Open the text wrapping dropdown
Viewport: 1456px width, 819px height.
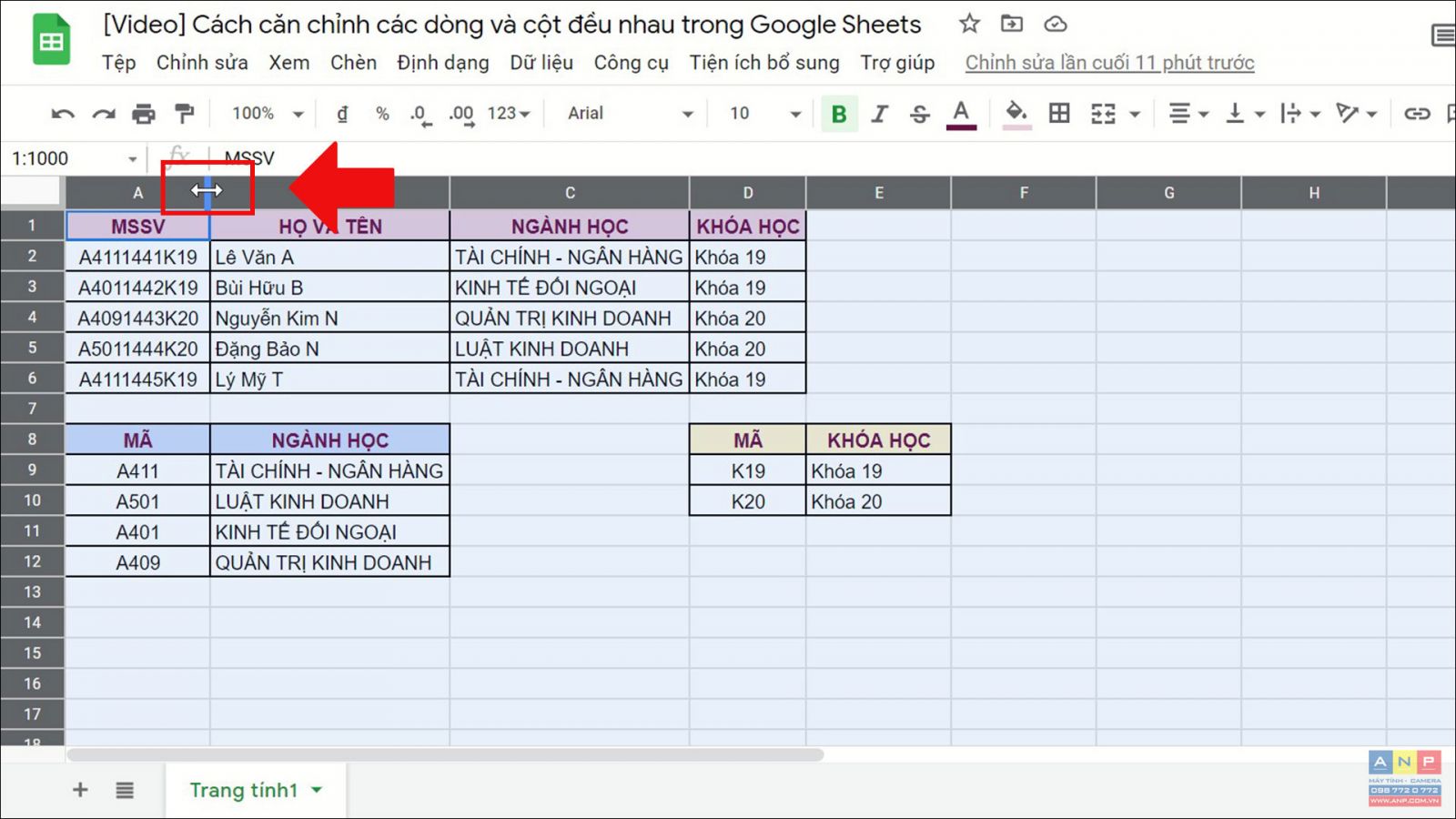point(1299,114)
